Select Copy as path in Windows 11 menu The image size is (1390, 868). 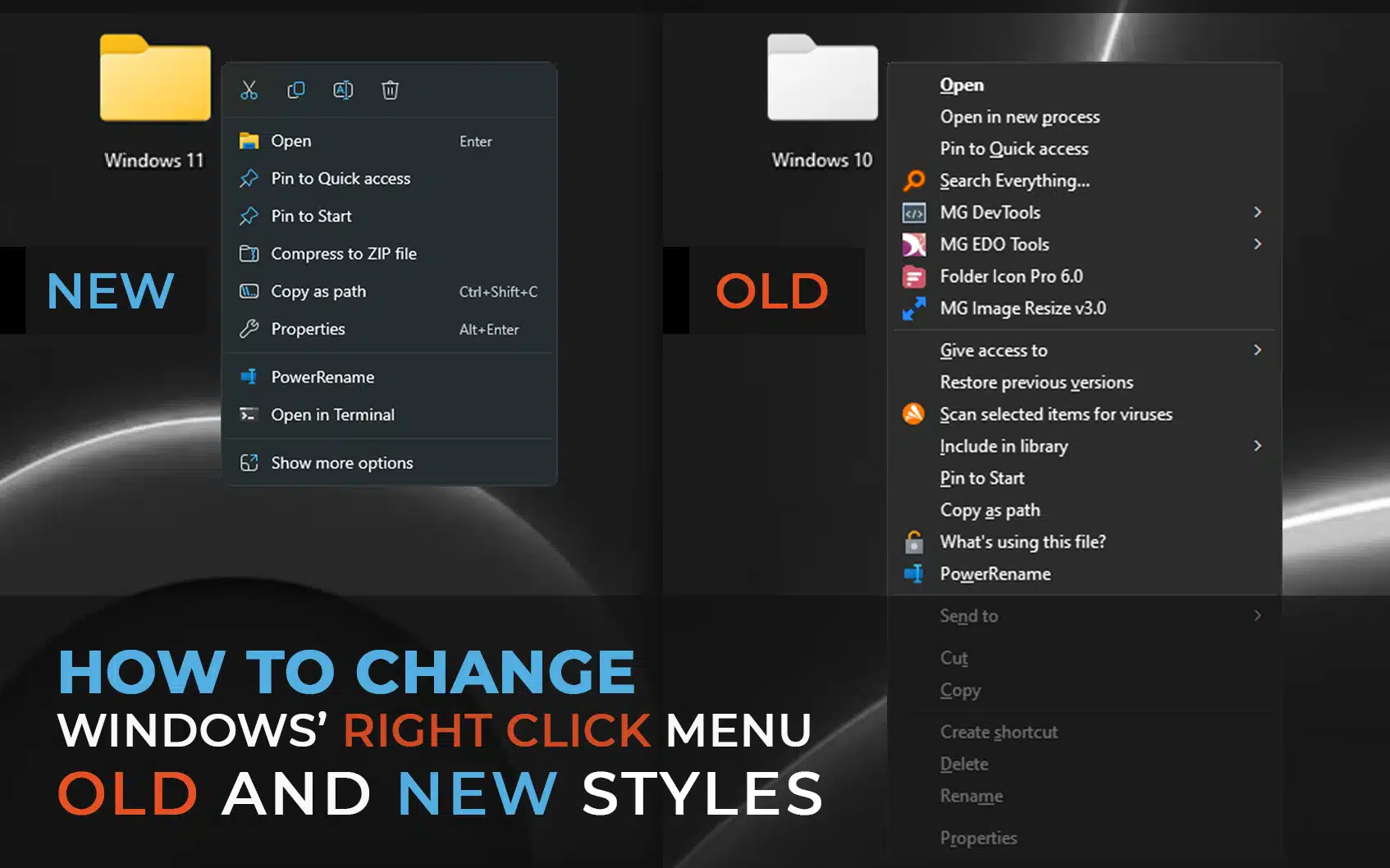390,291
